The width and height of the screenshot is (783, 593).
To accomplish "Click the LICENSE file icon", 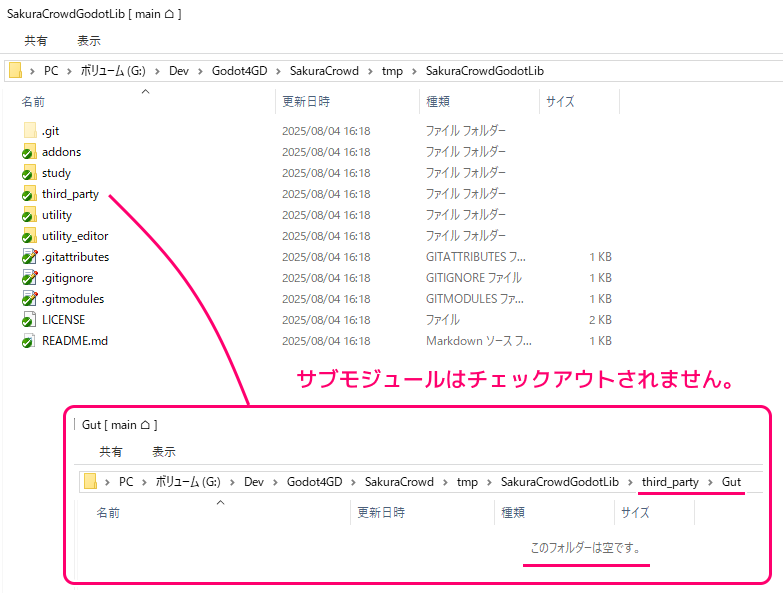I will pyautogui.click(x=29, y=320).
